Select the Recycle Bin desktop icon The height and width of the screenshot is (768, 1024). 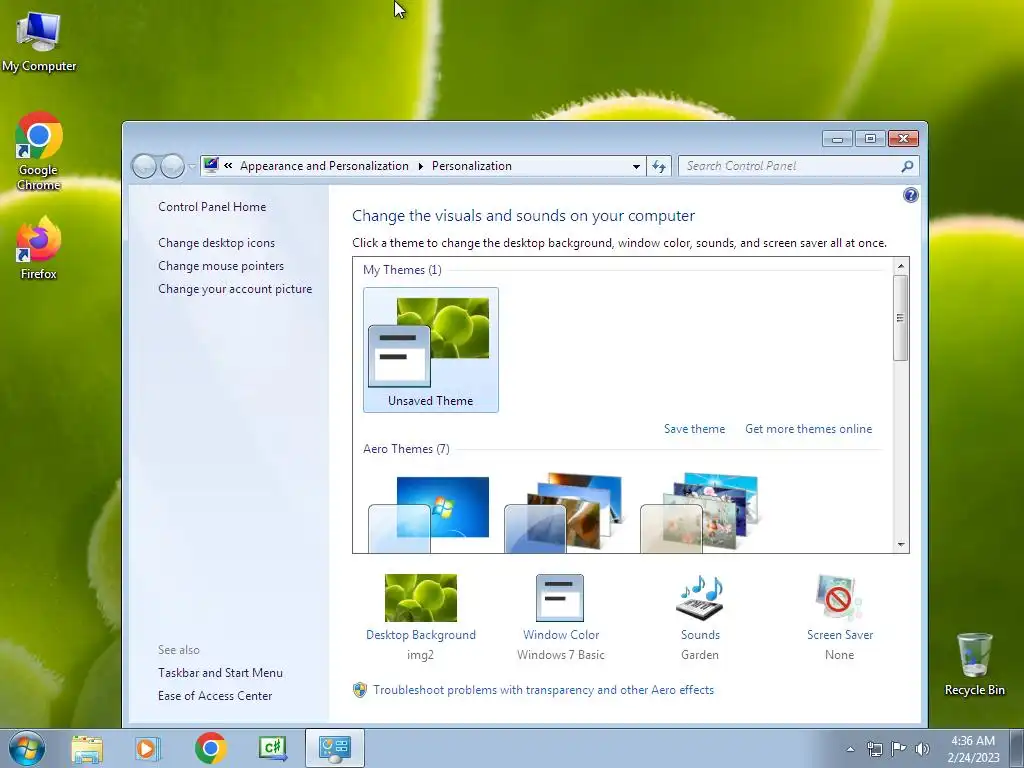pos(974,664)
